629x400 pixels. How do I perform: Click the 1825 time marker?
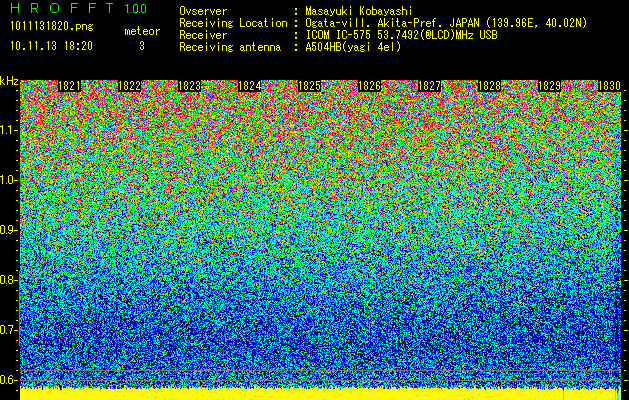point(309,86)
